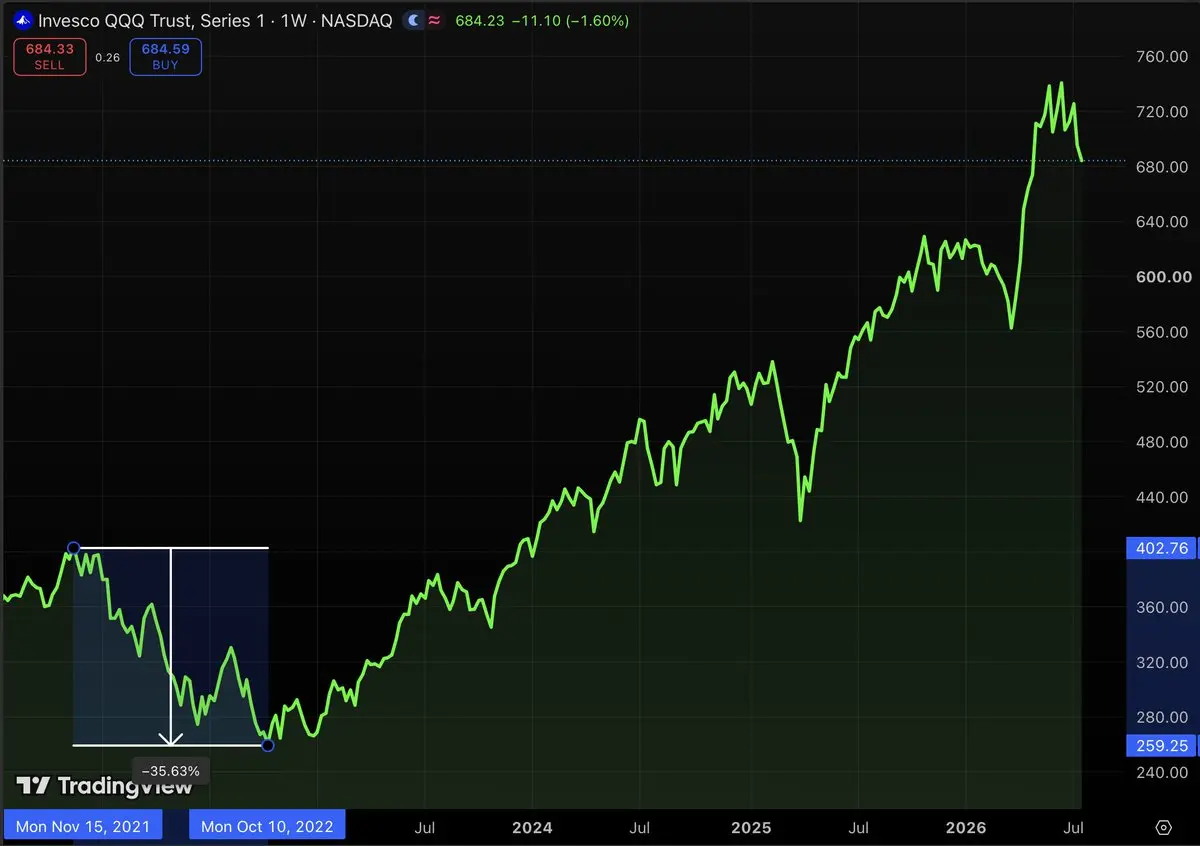The width and height of the screenshot is (1200, 846).
Task: Click the 259.25 price axis tag
Action: (1162, 745)
